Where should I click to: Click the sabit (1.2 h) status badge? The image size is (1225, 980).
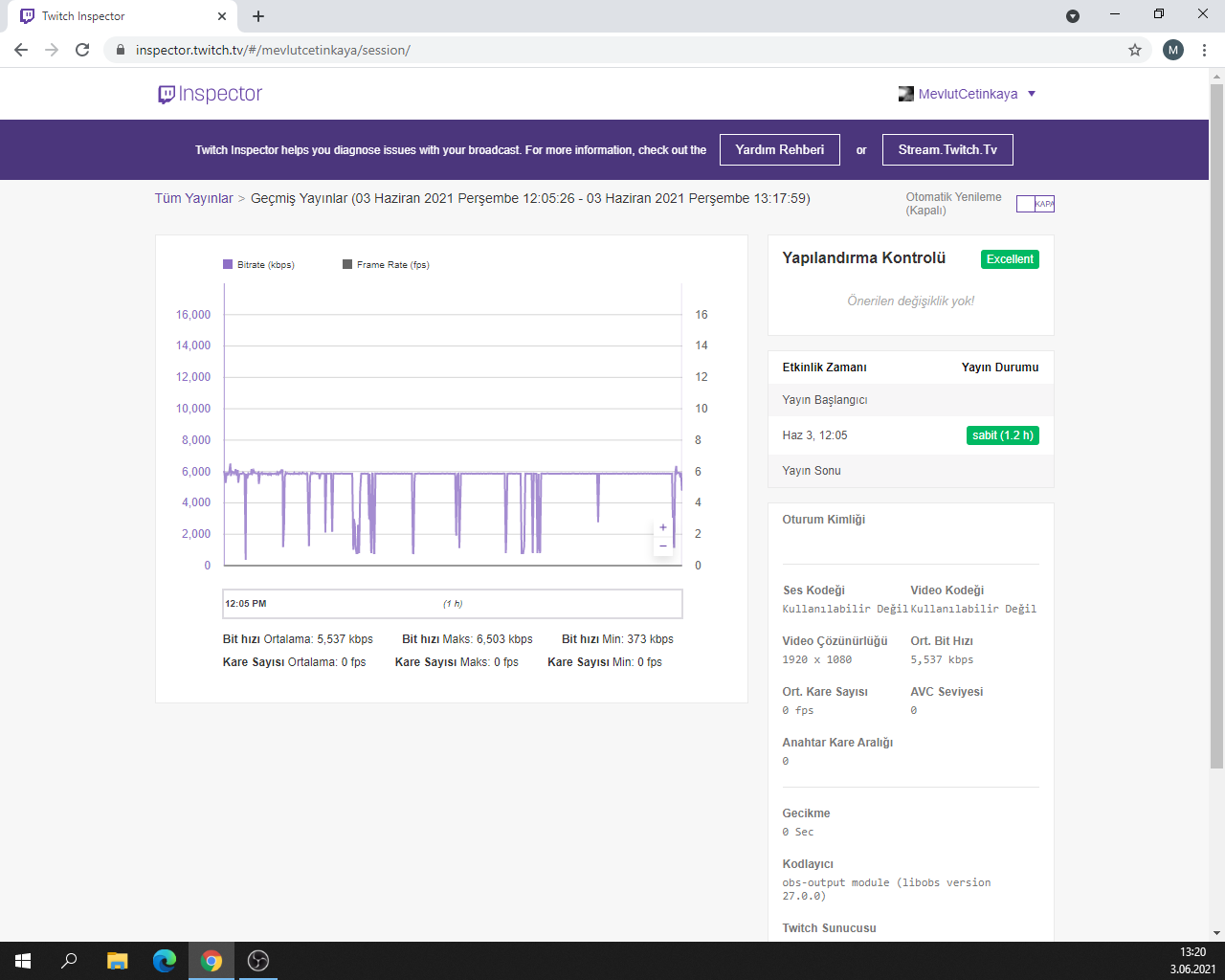1003,435
